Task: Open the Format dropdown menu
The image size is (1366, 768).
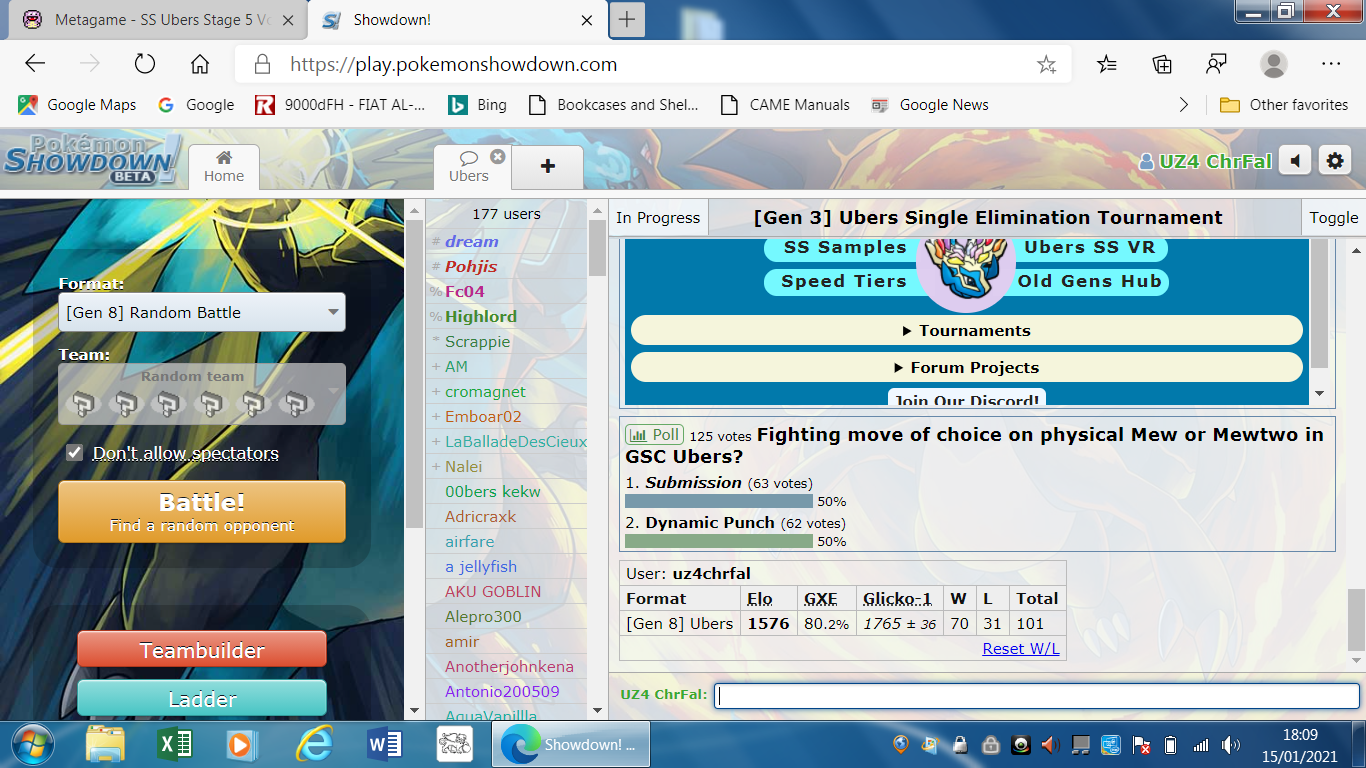Action: pos(202,312)
